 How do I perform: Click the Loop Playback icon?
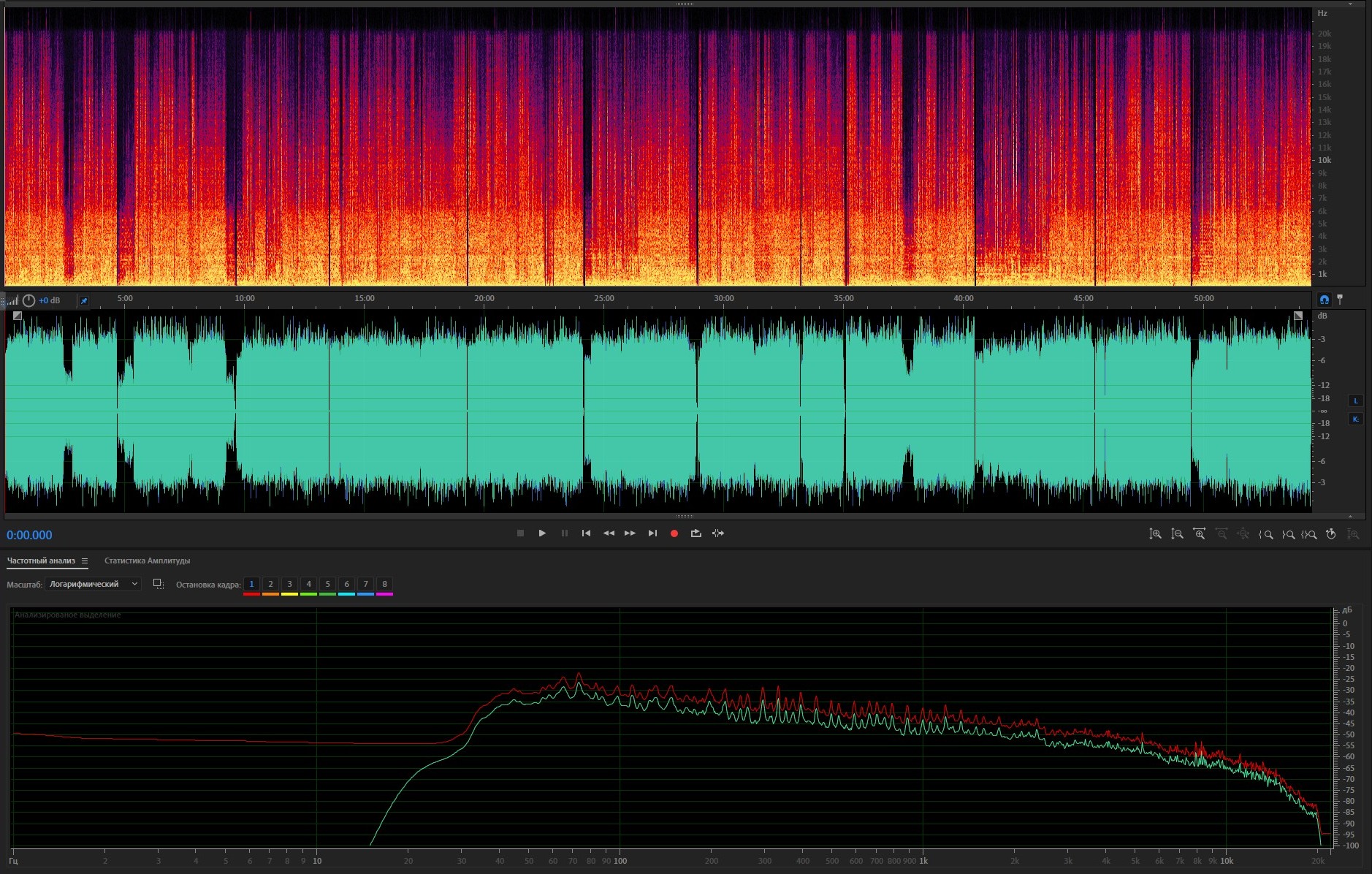click(x=695, y=533)
